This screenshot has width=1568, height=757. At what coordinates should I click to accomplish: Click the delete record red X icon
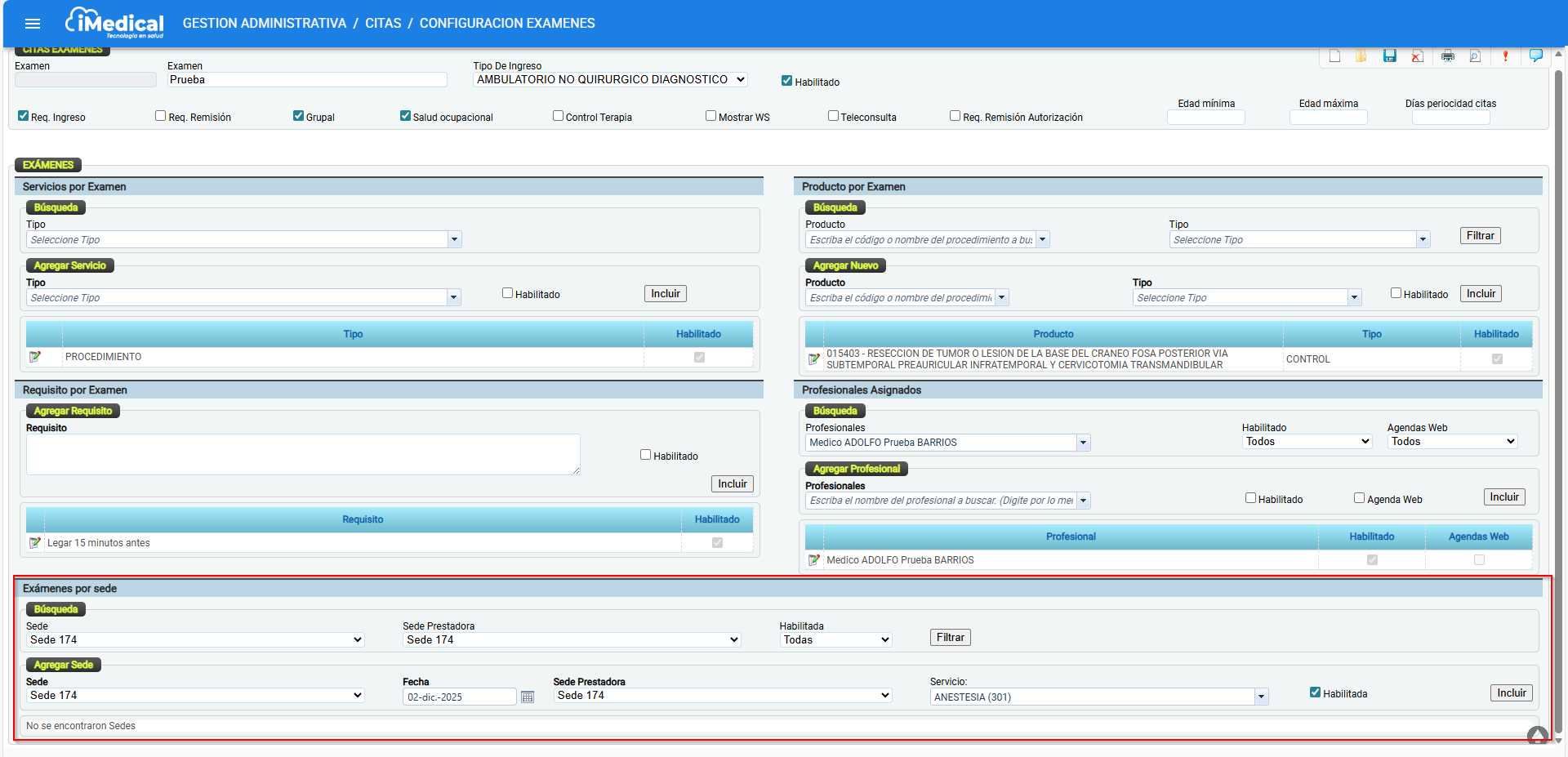click(x=1417, y=56)
